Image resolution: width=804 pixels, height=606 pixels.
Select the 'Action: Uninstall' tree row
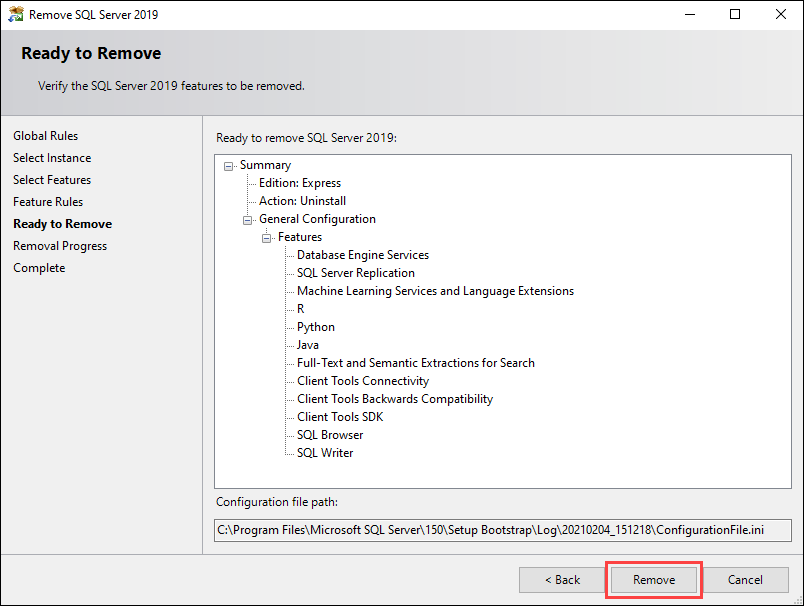pos(303,201)
